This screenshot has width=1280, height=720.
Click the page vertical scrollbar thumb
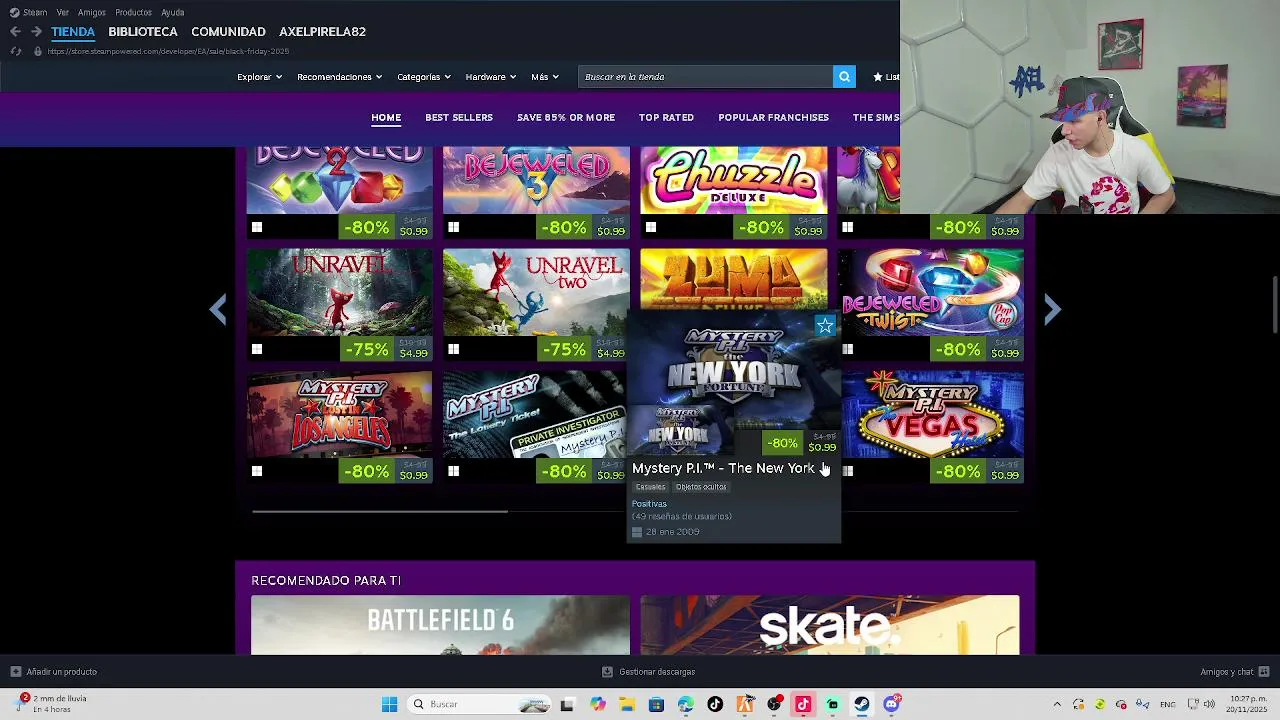(1275, 305)
